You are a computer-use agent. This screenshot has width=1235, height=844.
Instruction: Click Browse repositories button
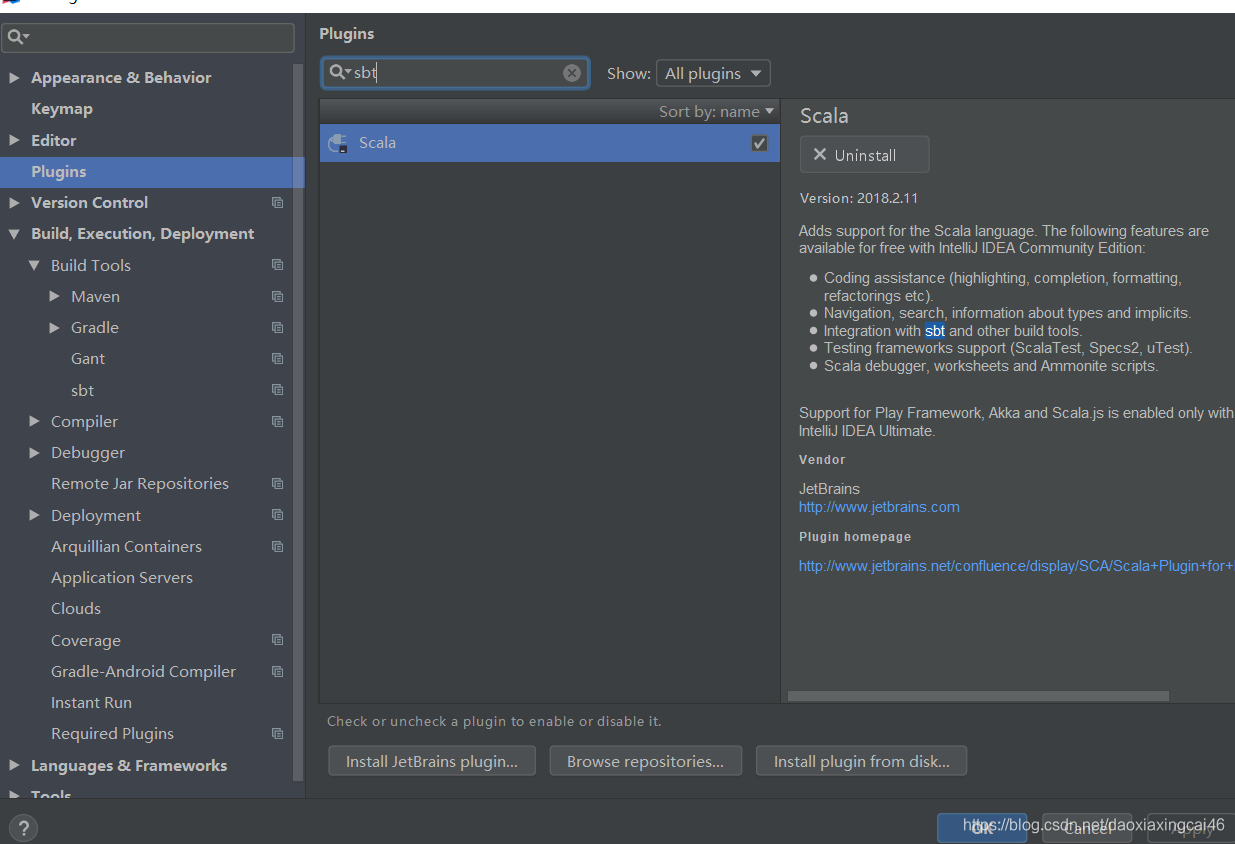click(645, 761)
